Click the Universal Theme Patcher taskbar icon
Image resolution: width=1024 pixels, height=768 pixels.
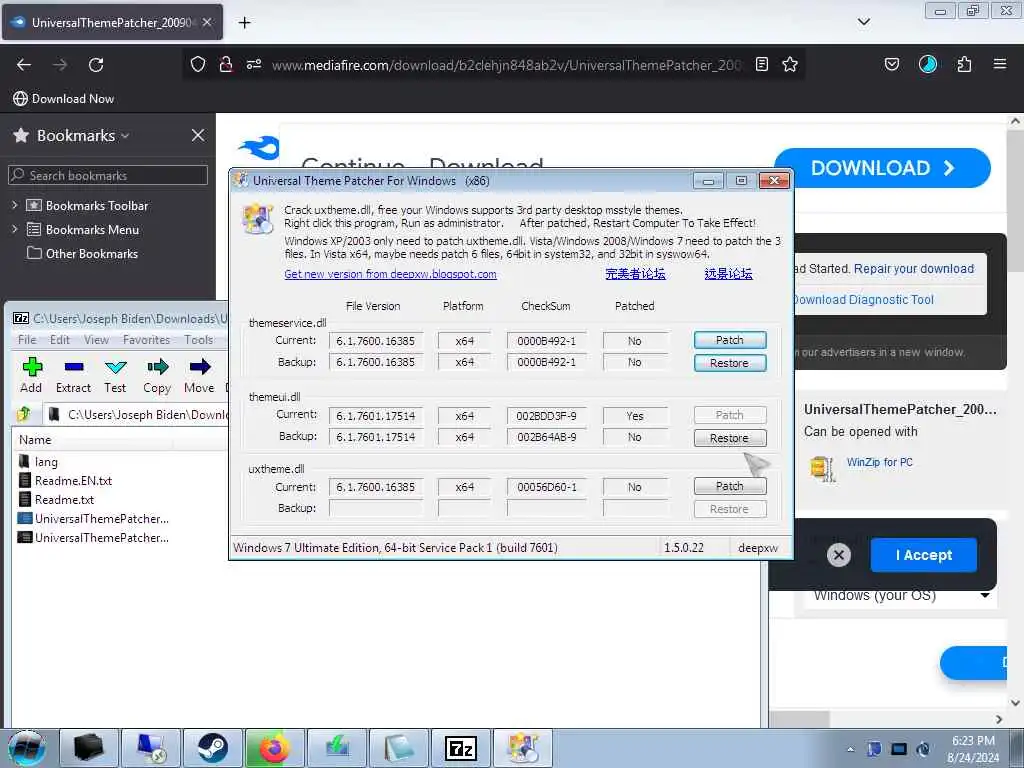522,748
